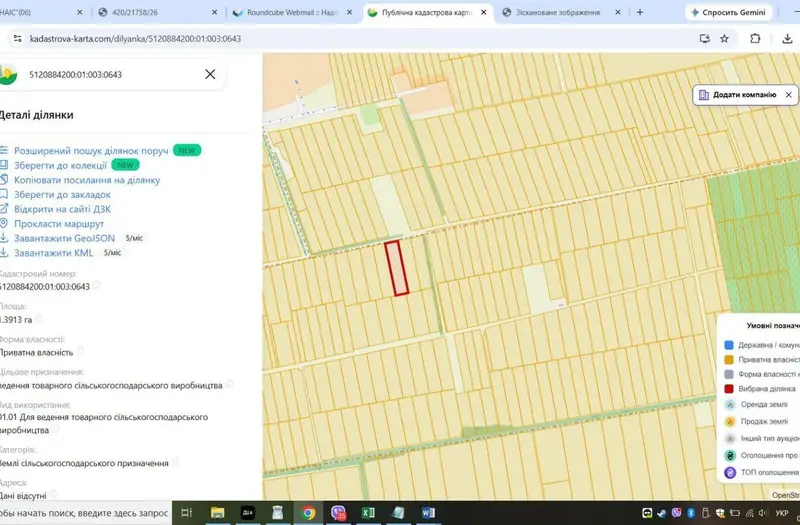Click the building icon on 'Додати компанію'
Screen dimensions: 800x525
(704, 95)
